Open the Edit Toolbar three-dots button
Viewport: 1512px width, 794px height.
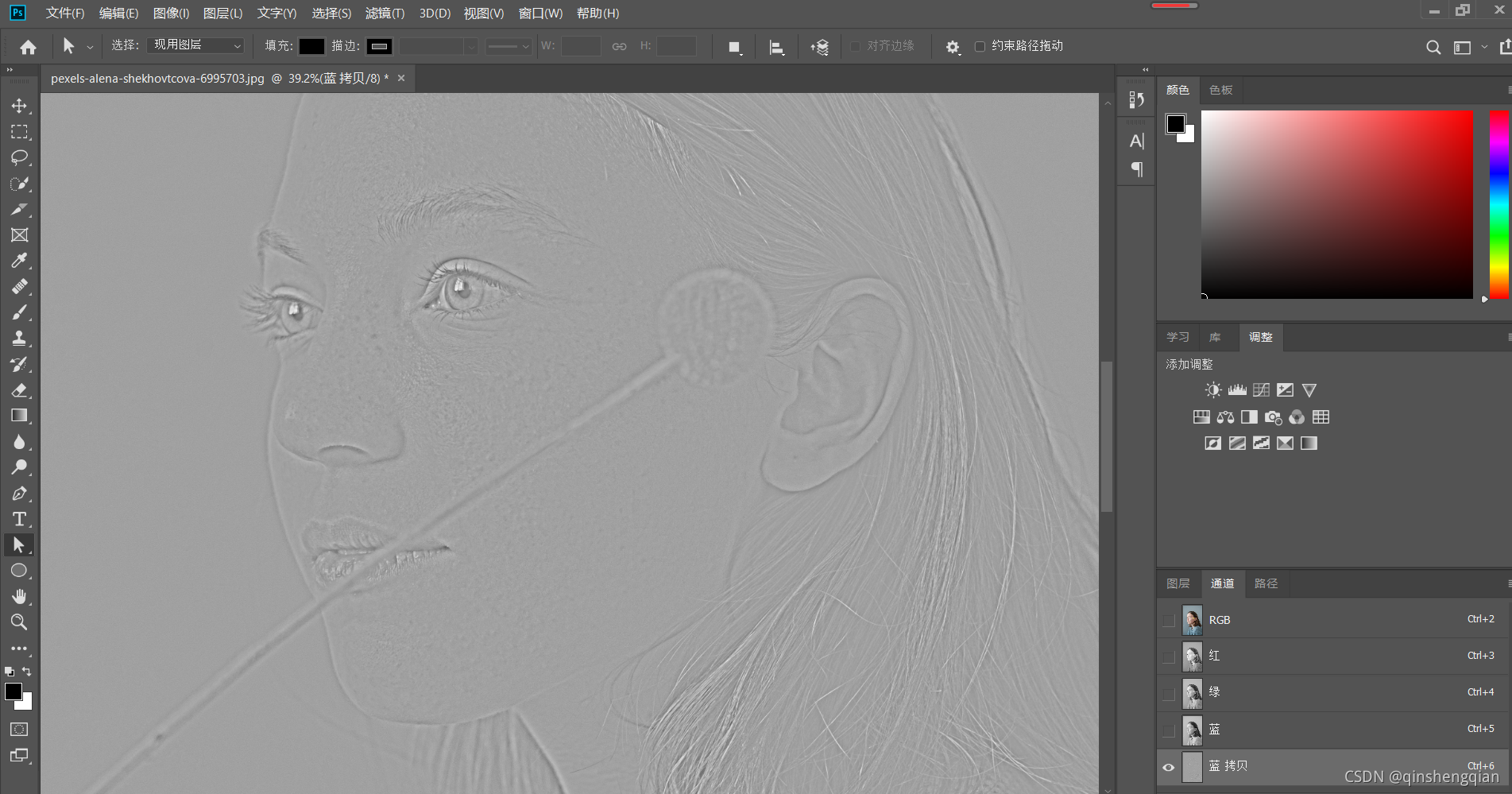point(19,649)
